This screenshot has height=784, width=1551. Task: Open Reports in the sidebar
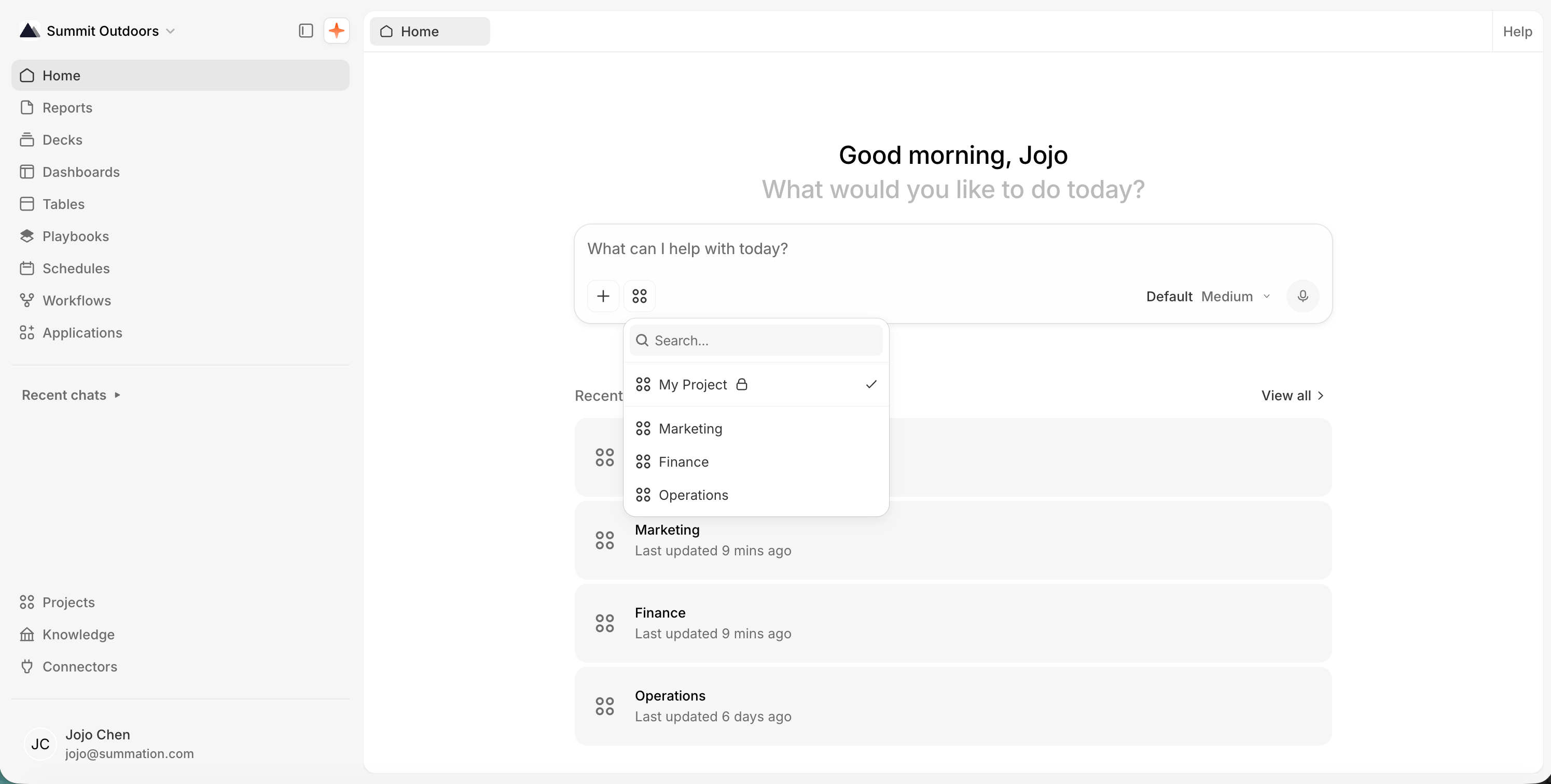point(180,108)
